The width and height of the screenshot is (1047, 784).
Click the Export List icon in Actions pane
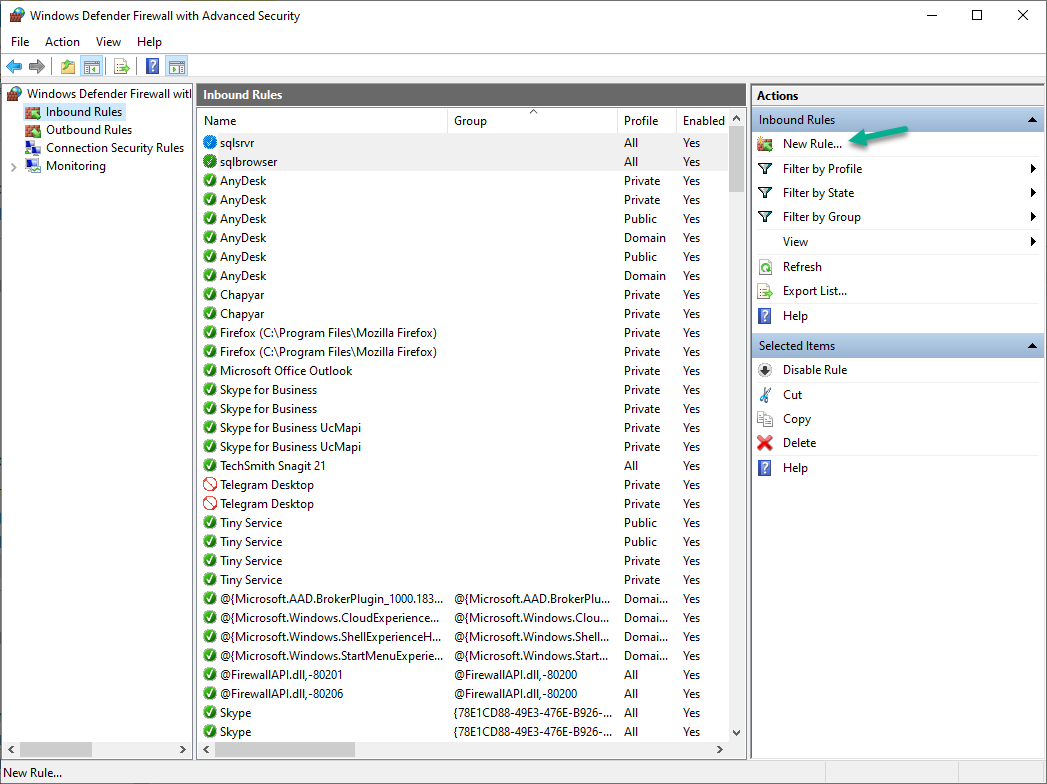click(765, 291)
